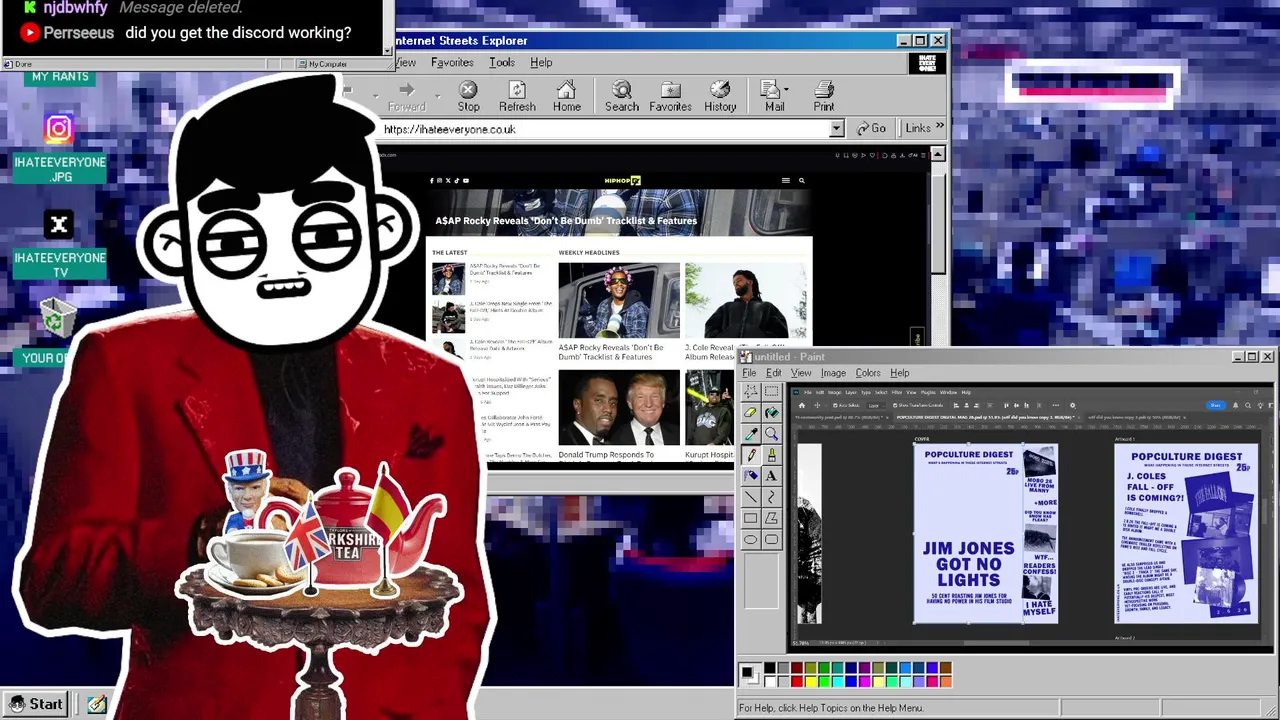Pick the yellow swatch in Paint palette
This screenshot has height=720, width=1280.
pos(810,681)
